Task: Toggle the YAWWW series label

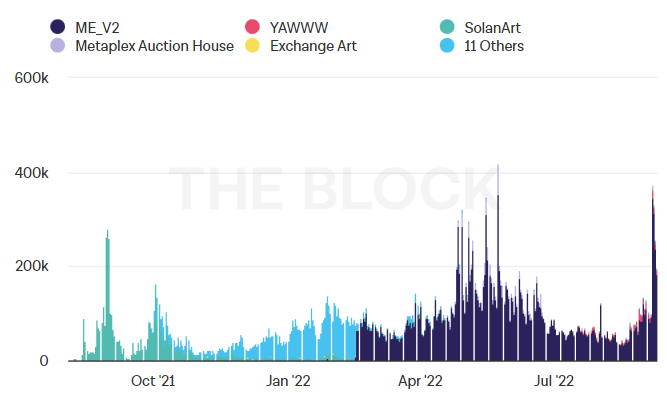Action: [x=299, y=28]
